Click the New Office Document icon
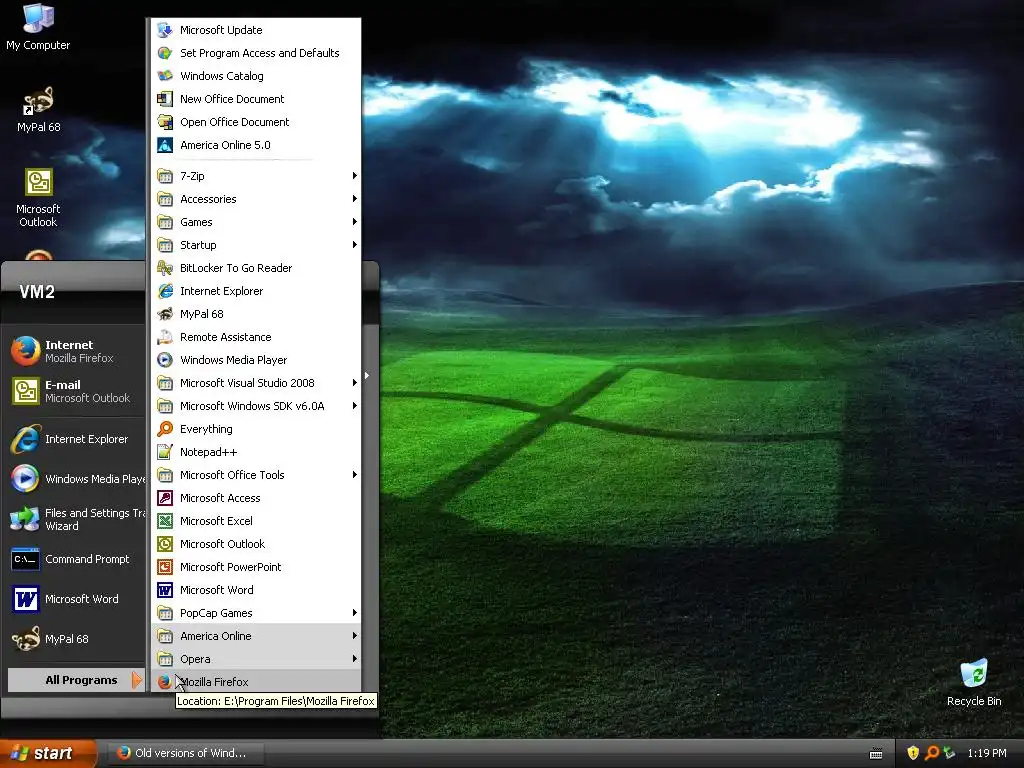This screenshot has height=768, width=1024. pyautogui.click(x=165, y=99)
